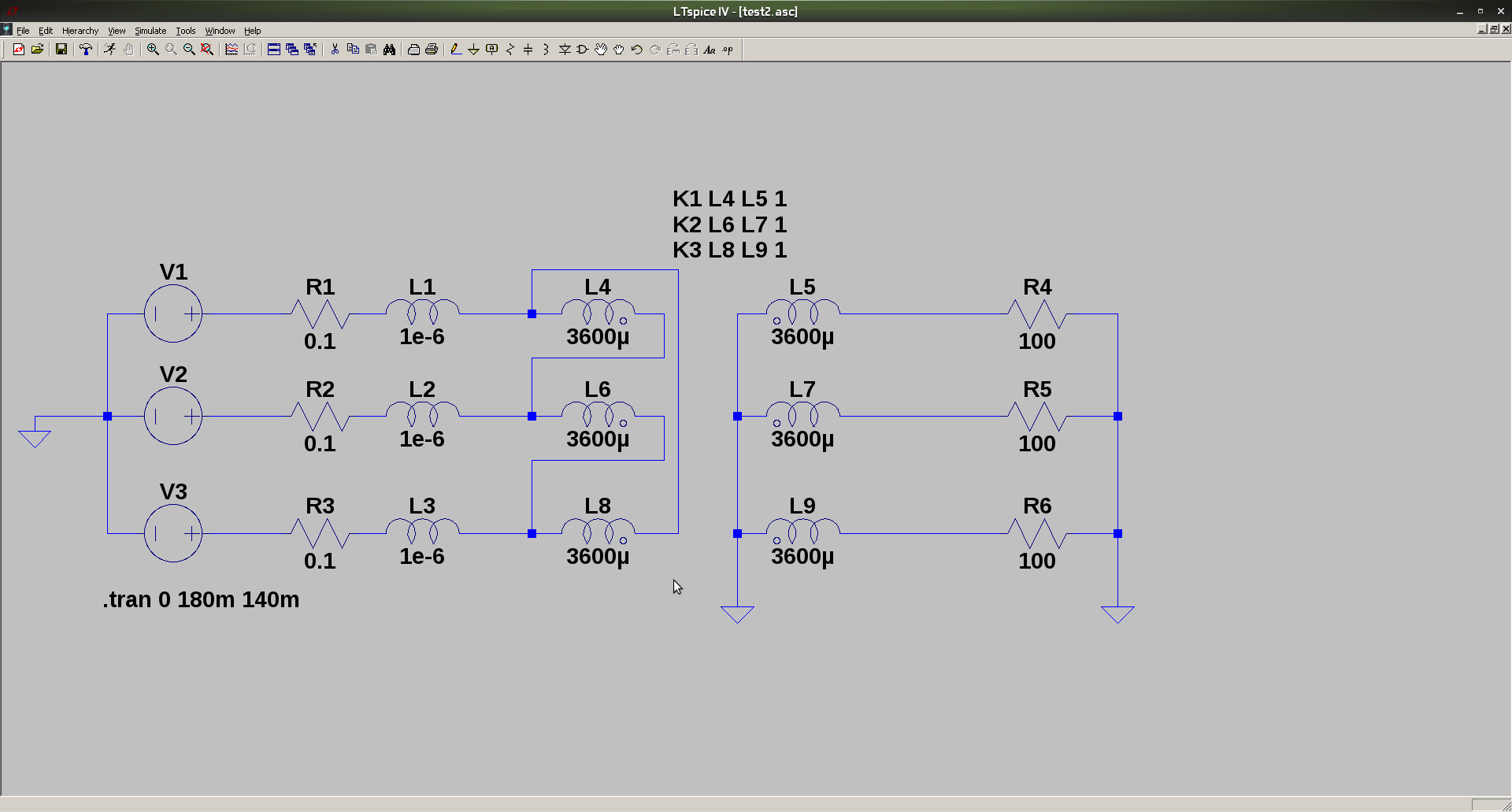Click the ground symbol beside V2

click(35, 438)
